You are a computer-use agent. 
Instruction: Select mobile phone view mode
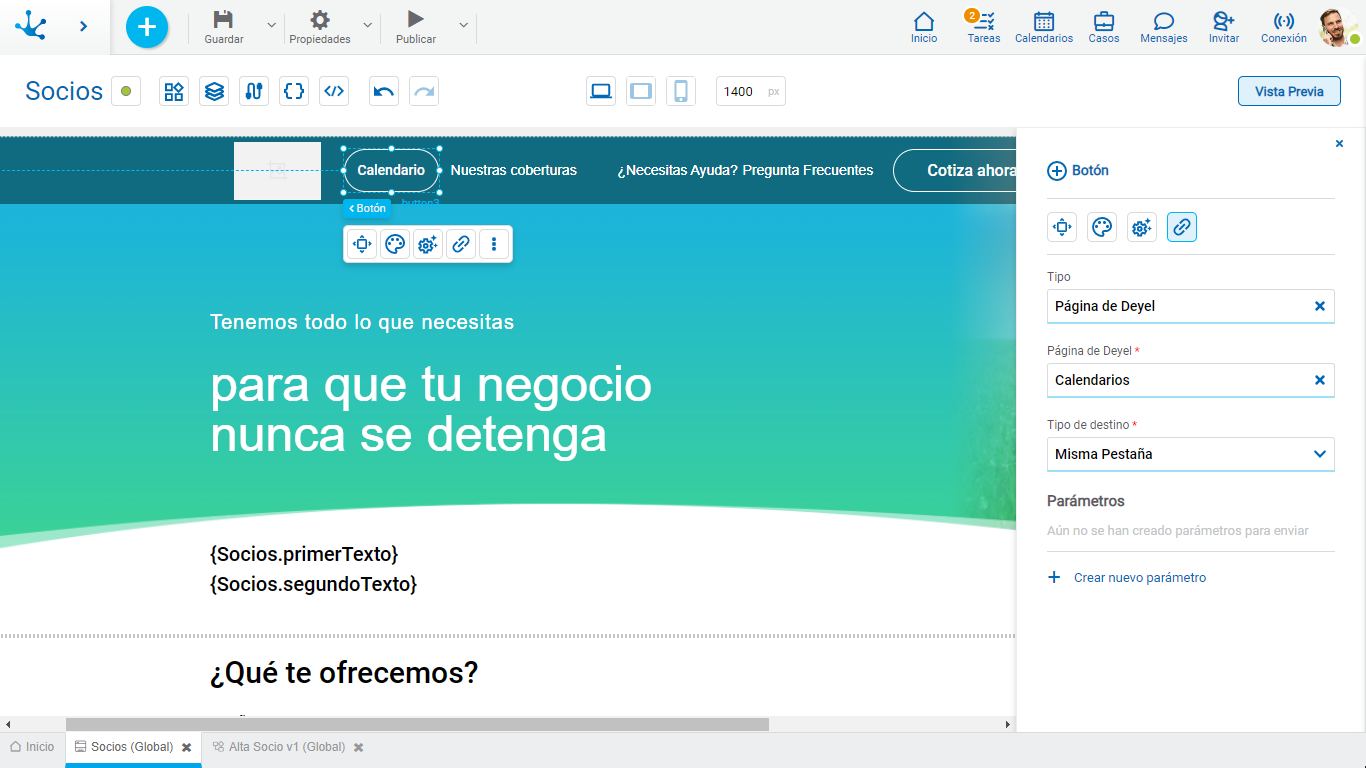pyautogui.click(x=681, y=91)
